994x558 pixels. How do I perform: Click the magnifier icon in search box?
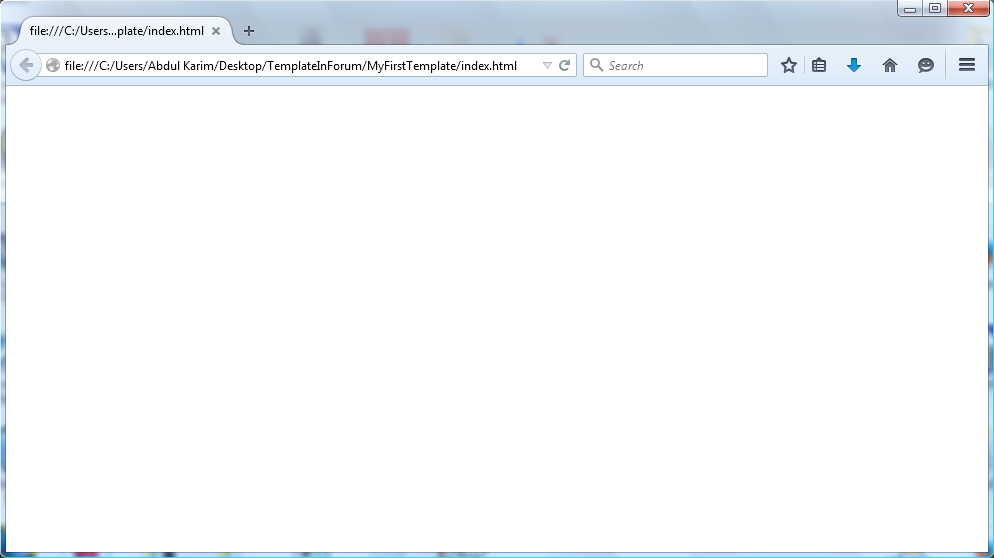[597, 66]
